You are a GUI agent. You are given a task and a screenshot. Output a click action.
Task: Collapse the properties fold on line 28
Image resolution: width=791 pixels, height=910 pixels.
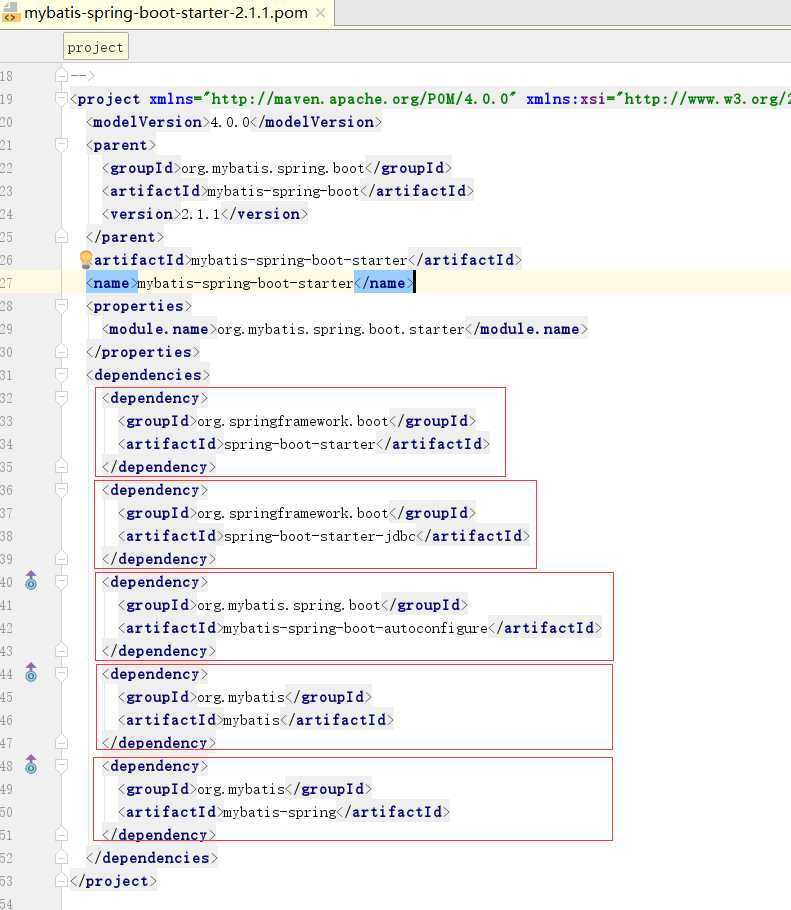(x=62, y=305)
